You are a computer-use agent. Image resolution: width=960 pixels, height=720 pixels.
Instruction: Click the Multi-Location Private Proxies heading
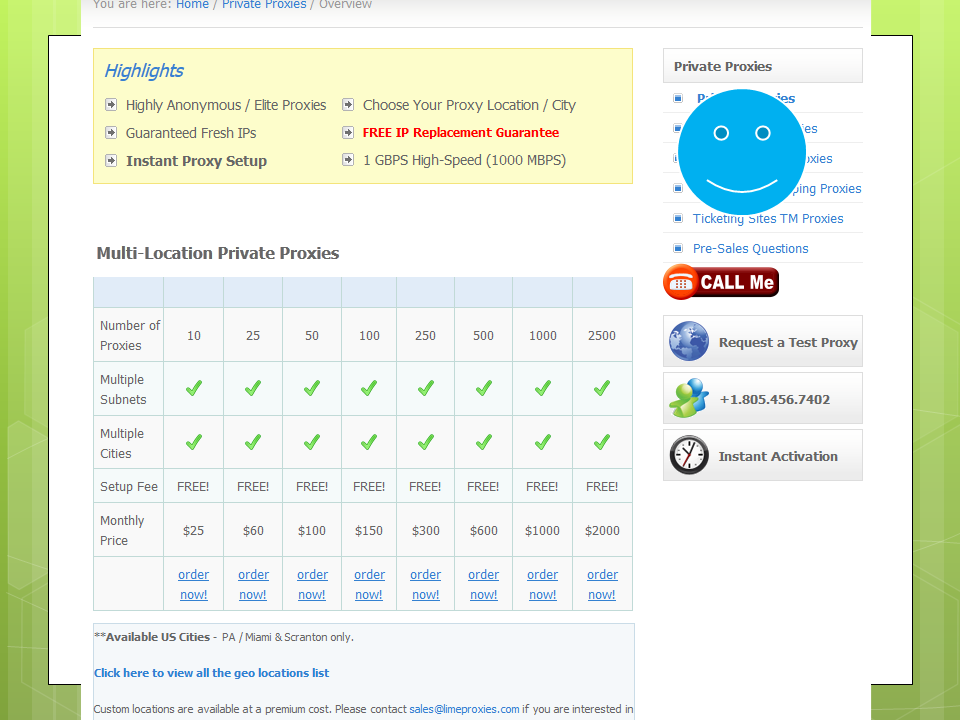click(218, 253)
